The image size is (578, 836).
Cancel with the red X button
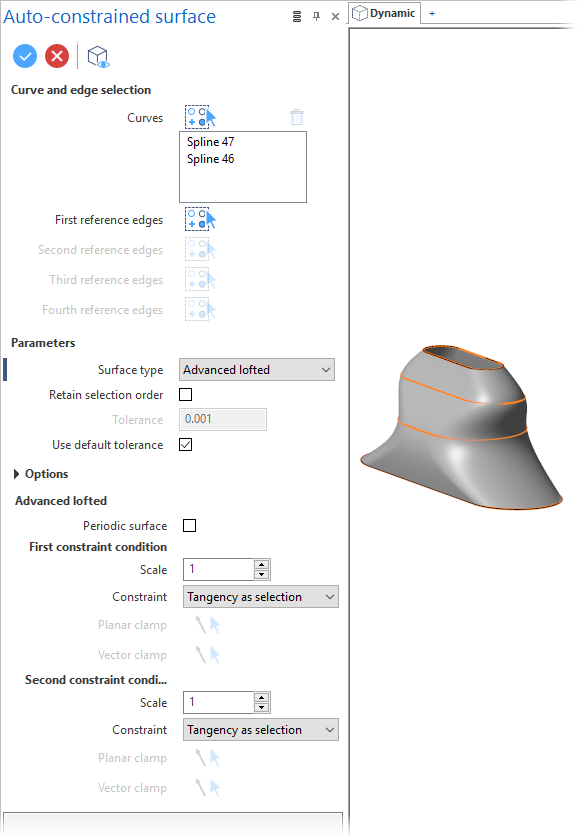pos(57,56)
